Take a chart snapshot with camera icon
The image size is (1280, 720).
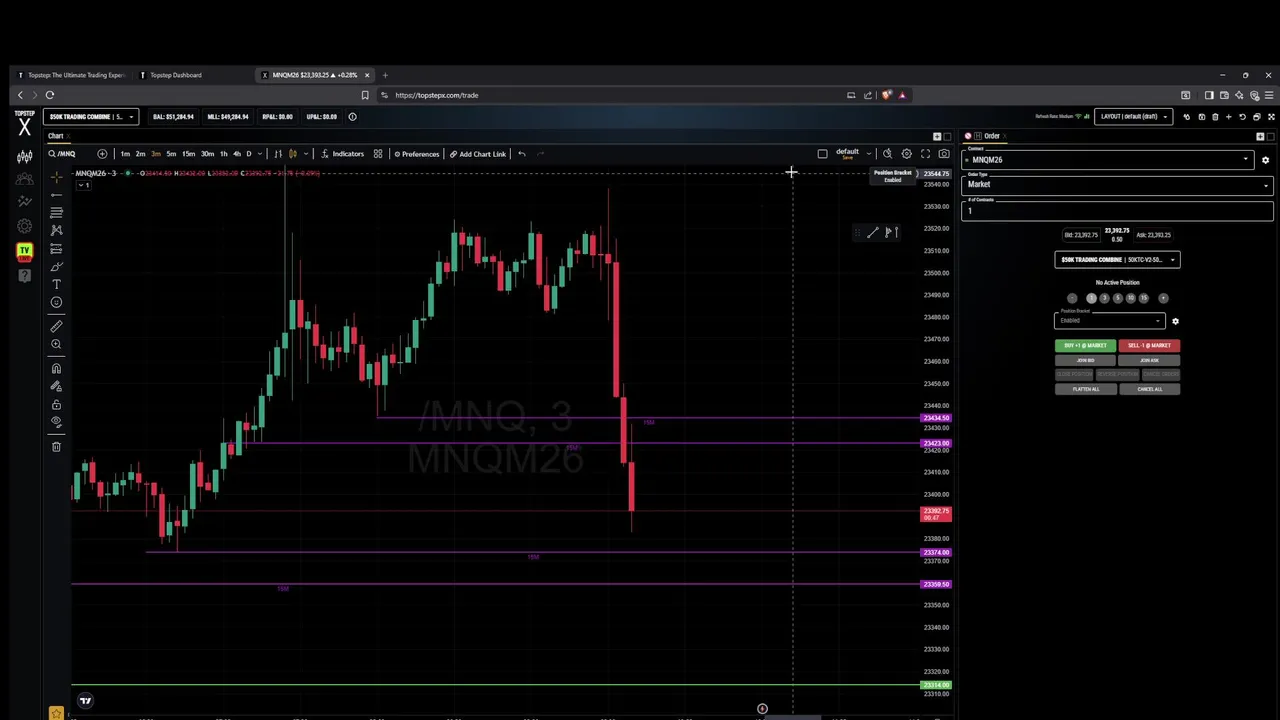click(944, 154)
